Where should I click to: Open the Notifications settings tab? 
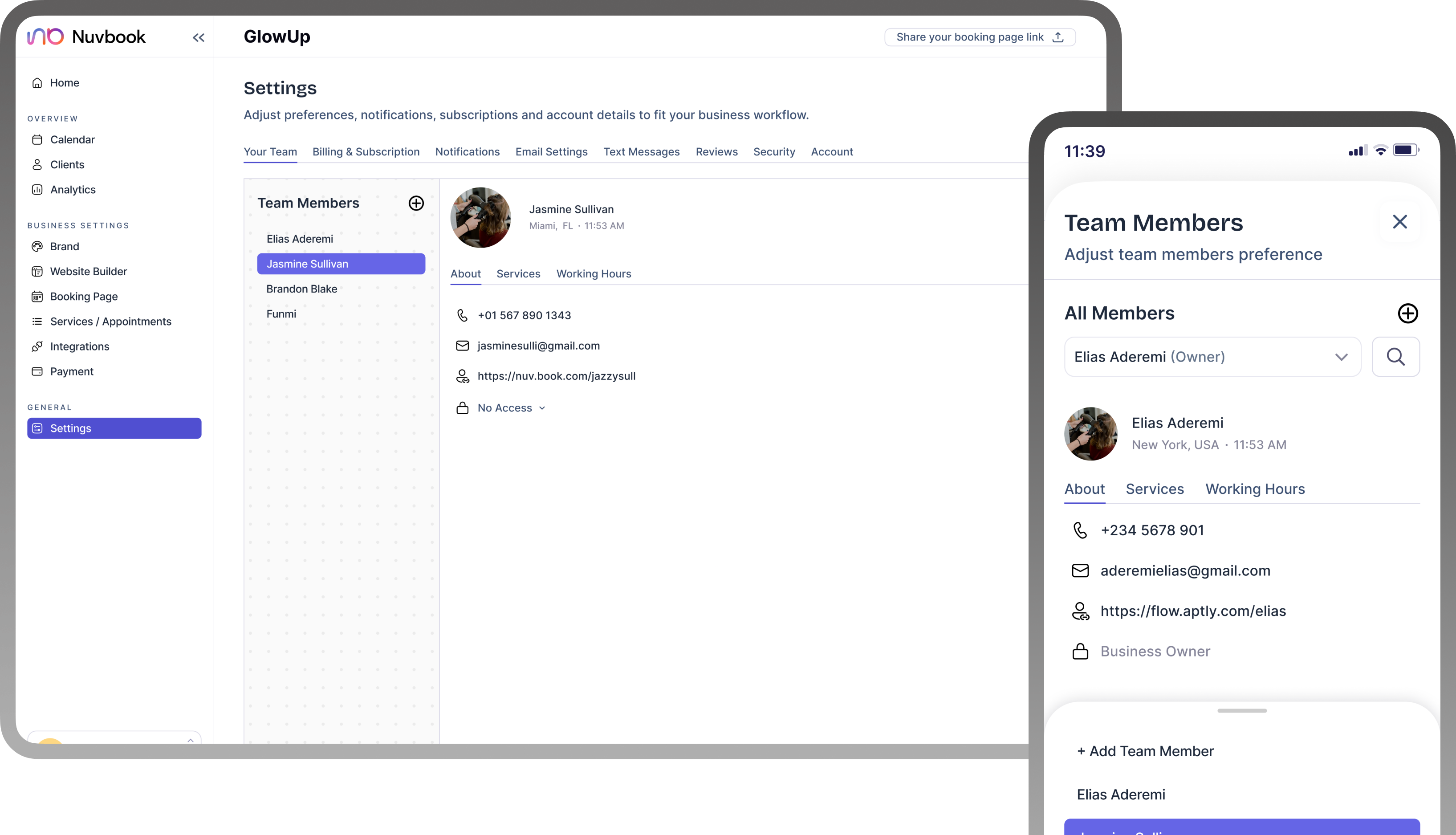coord(467,152)
